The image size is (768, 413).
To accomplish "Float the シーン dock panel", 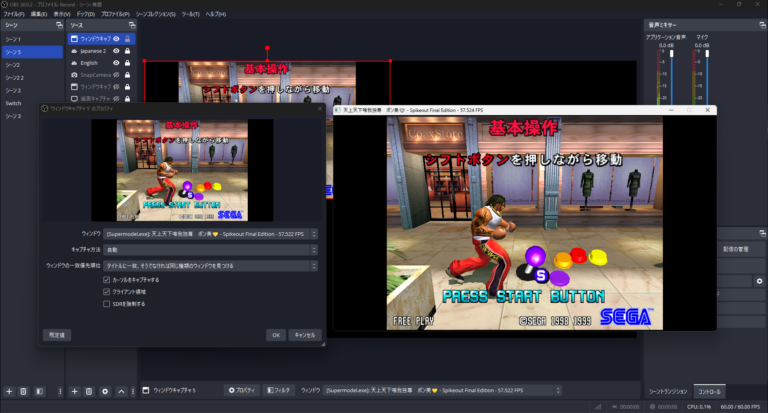I will pyautogui.click(x=59, y=25).
